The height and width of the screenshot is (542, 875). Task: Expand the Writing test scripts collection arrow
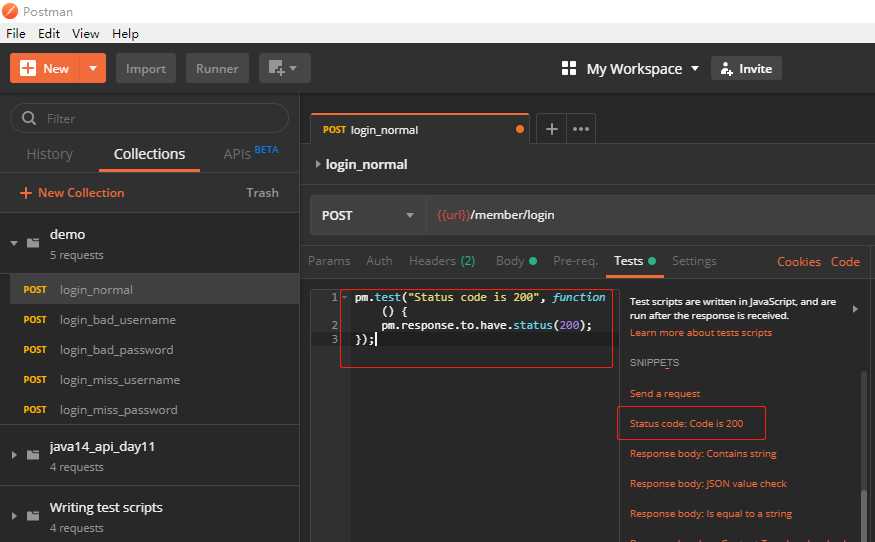pyautogui.click(x=14, y=516)
